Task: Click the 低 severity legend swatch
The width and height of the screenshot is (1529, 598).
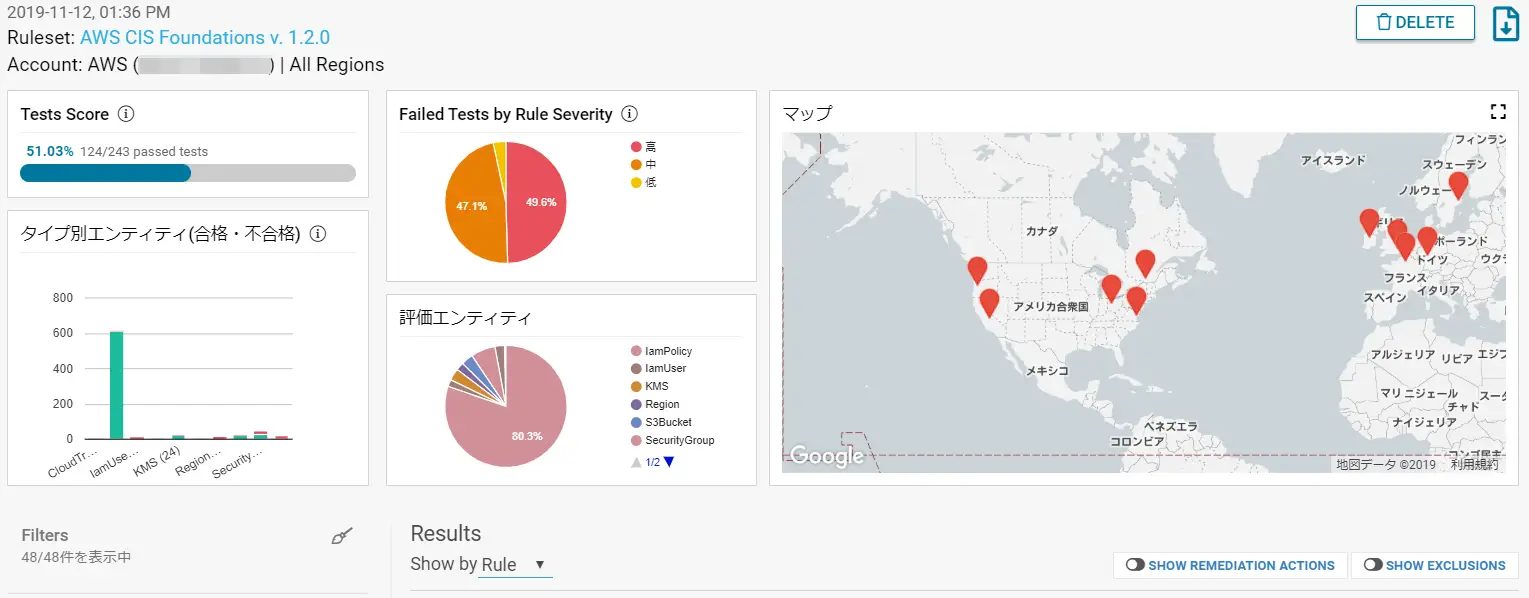Action: 636,182
